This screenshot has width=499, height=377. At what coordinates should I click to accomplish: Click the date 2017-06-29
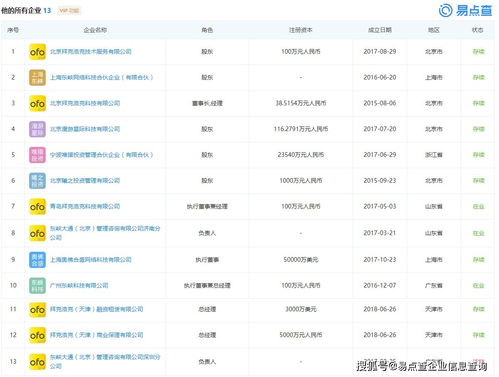(380, 155)
